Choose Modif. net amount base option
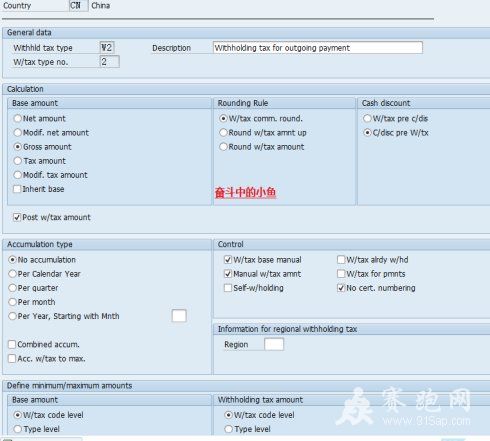490x441 pixels. coord(18,132)
